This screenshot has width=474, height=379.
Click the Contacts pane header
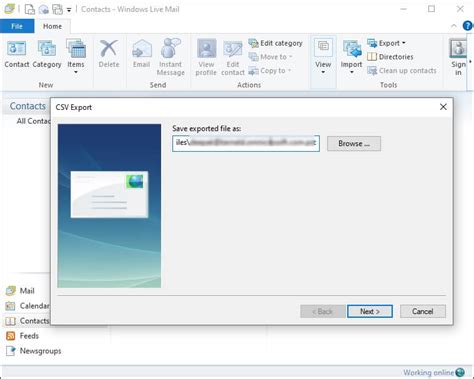pos(28,106)
